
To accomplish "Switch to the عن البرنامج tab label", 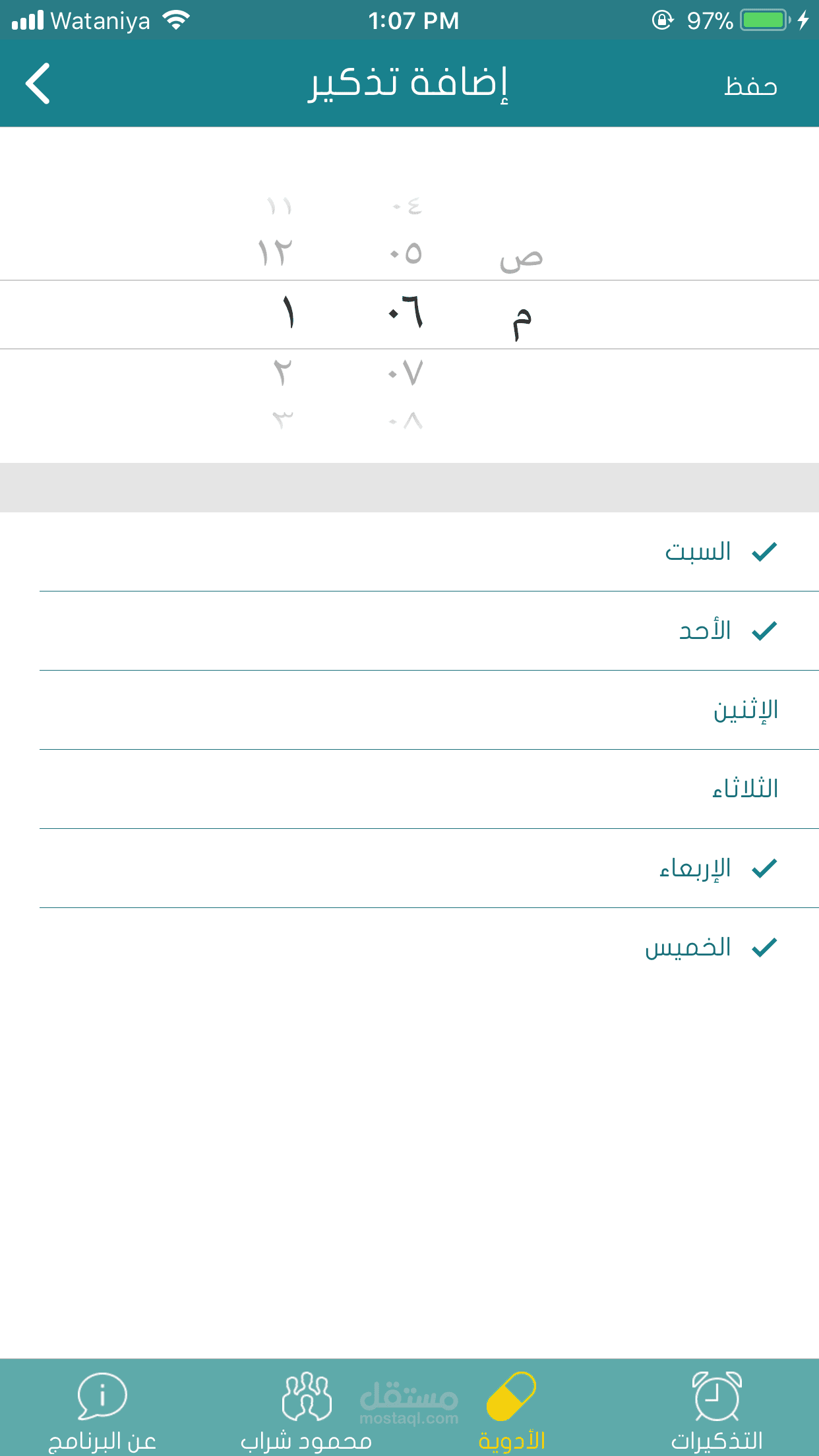I will click(x=102, y=1441).
